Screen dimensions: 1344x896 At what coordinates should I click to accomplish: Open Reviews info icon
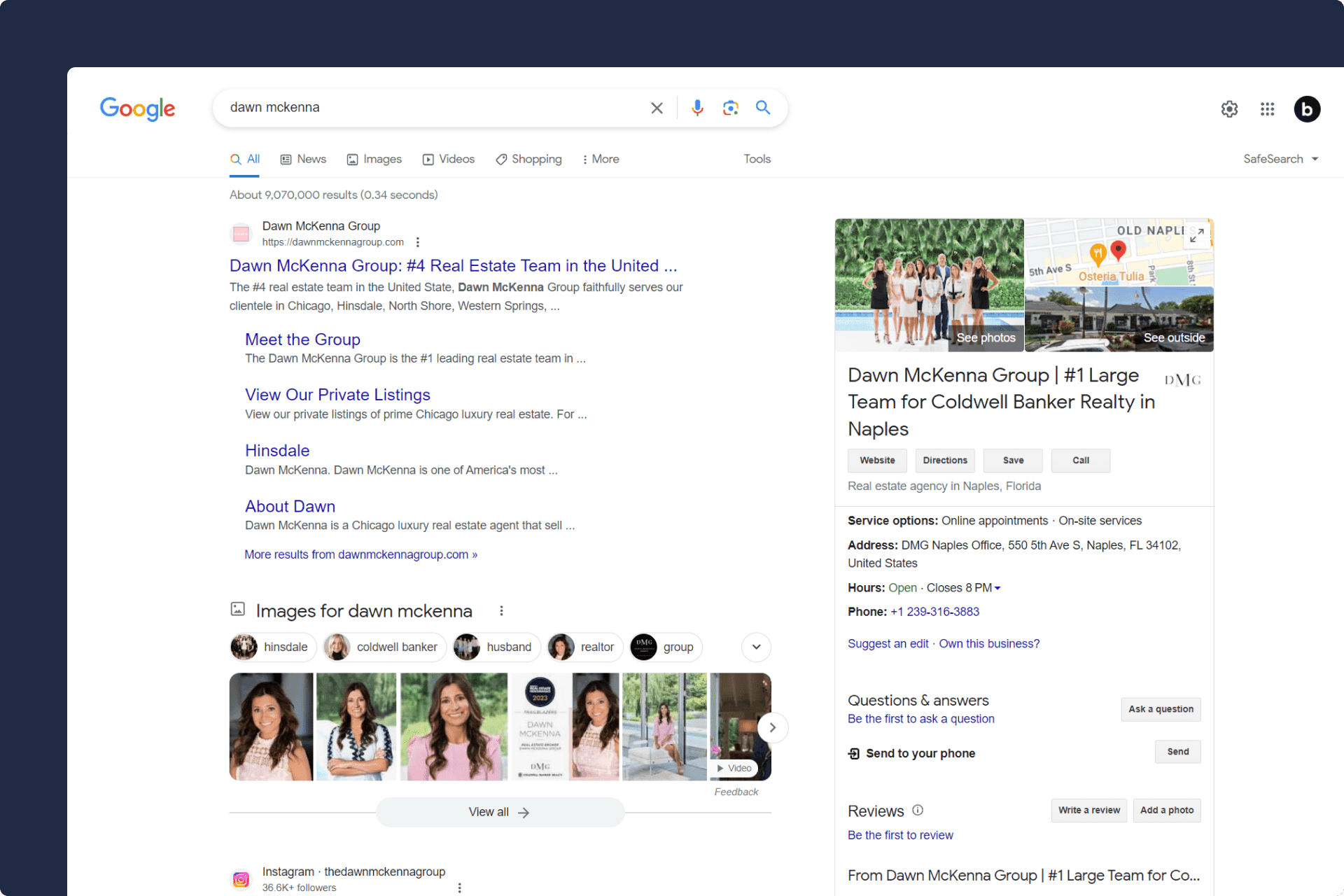[x=918, y=810]
